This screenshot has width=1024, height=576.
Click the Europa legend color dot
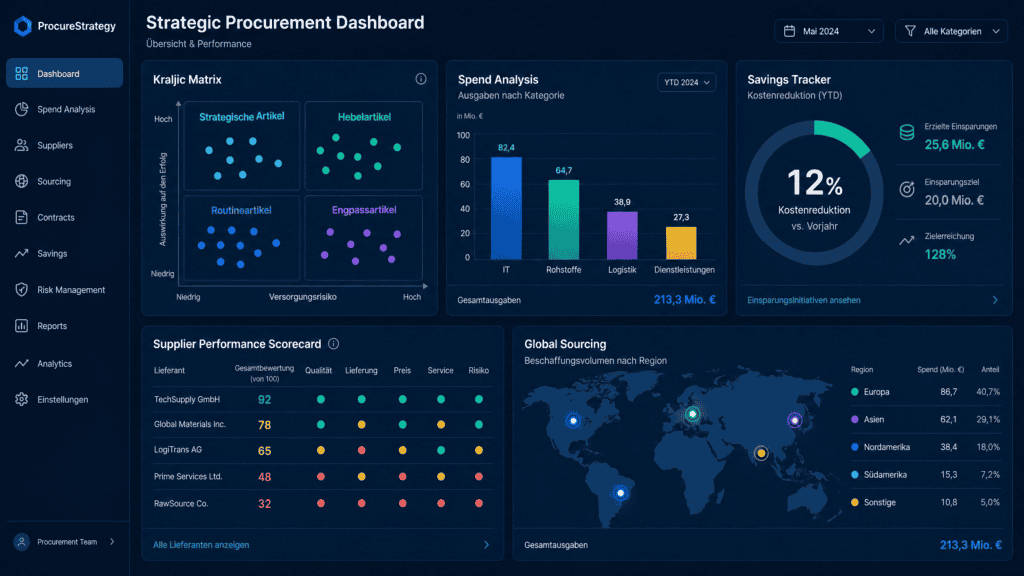tap(855, 392)
